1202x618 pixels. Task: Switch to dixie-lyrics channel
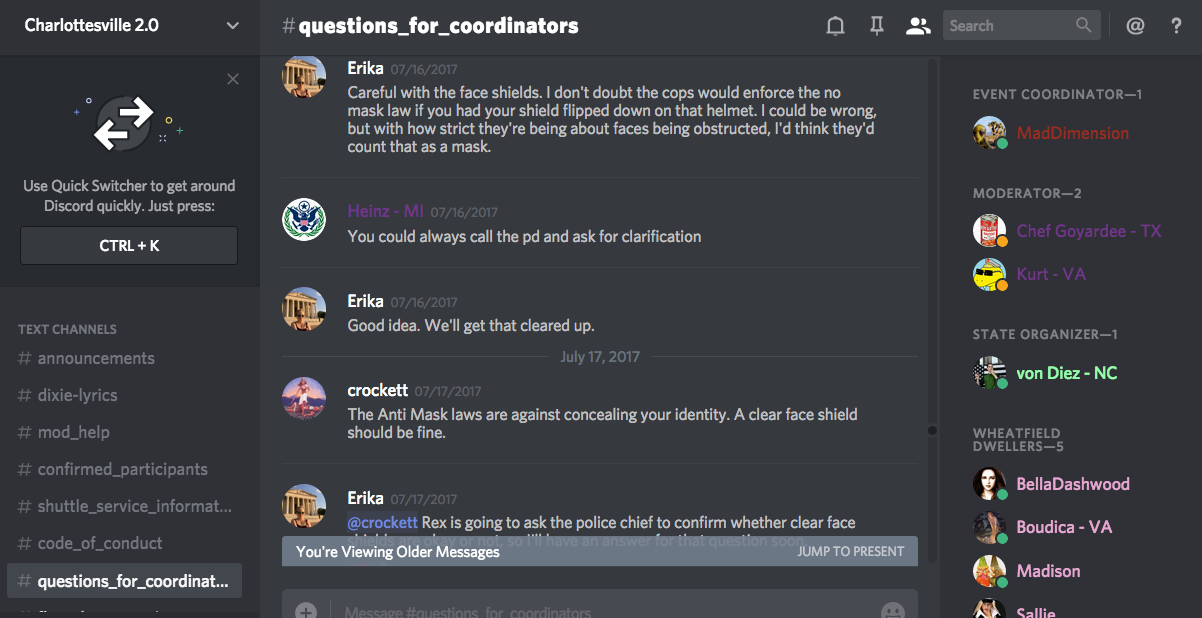click(77, 395)
